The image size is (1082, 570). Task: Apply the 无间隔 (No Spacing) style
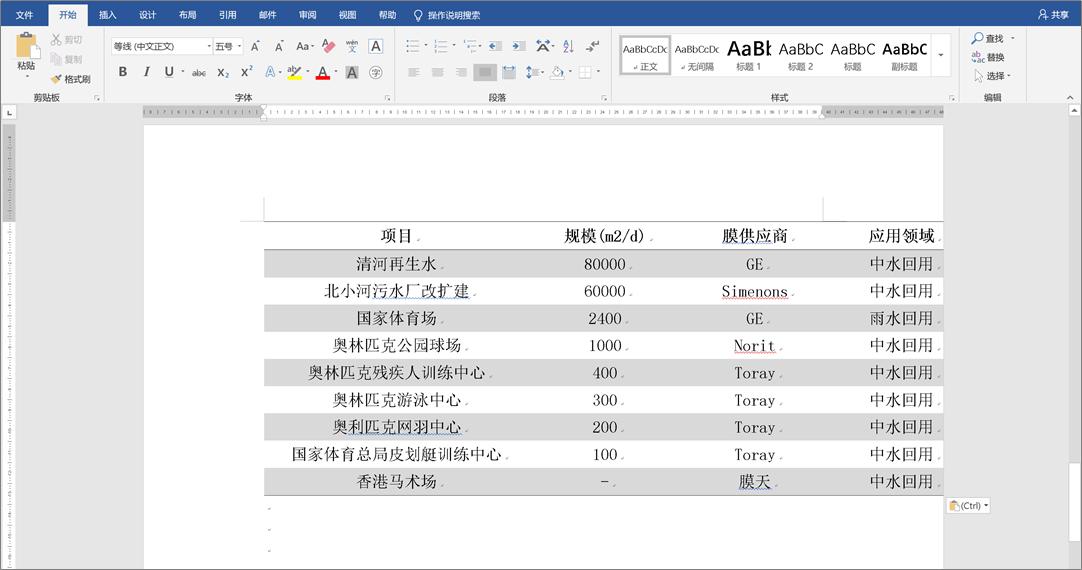coord(697,56)
